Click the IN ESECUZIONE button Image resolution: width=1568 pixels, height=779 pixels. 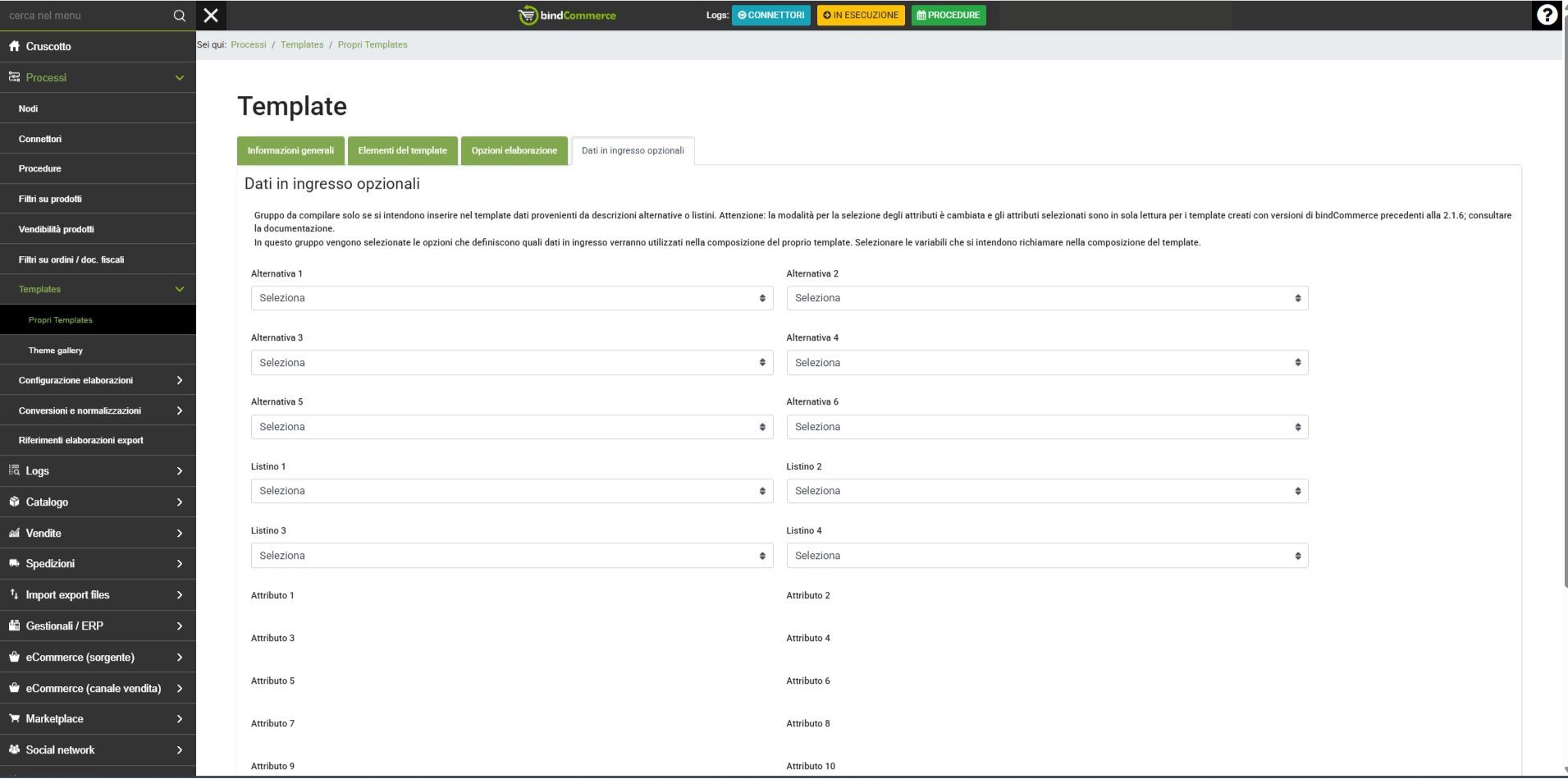click(x=860, y=16)
